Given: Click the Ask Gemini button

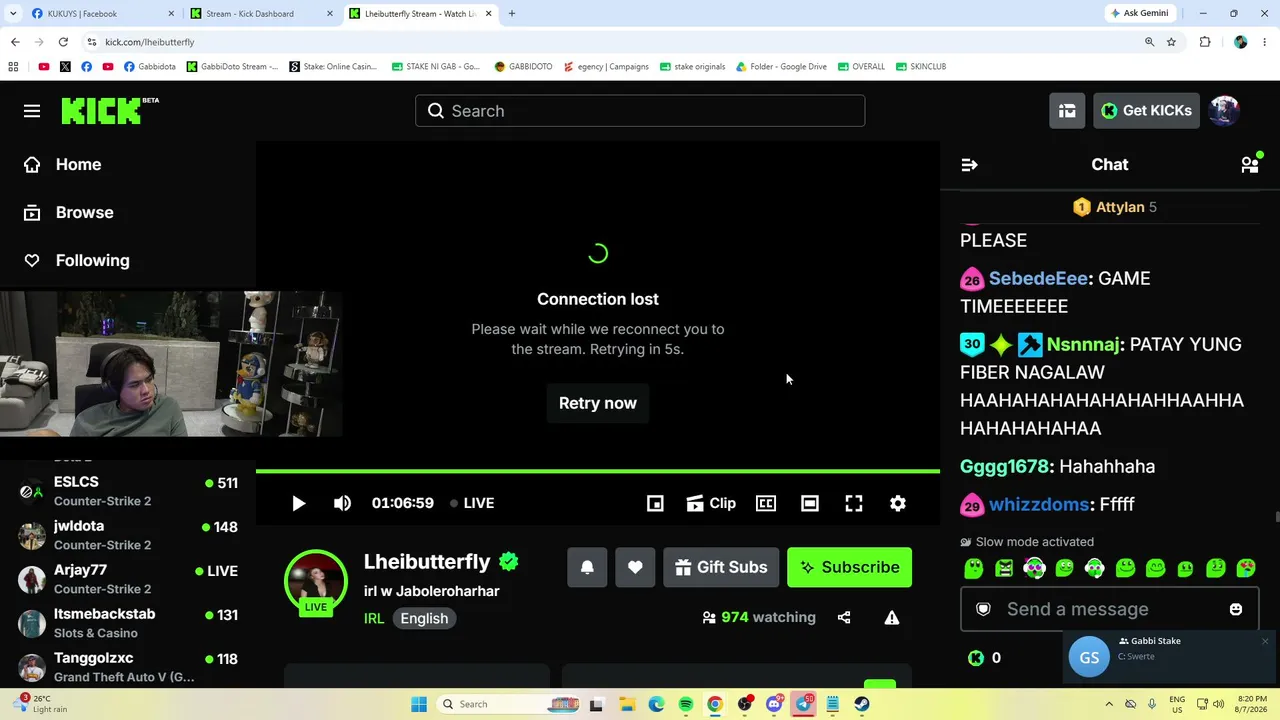Looking at the screenshot, I should click(x=1138, y=14).
